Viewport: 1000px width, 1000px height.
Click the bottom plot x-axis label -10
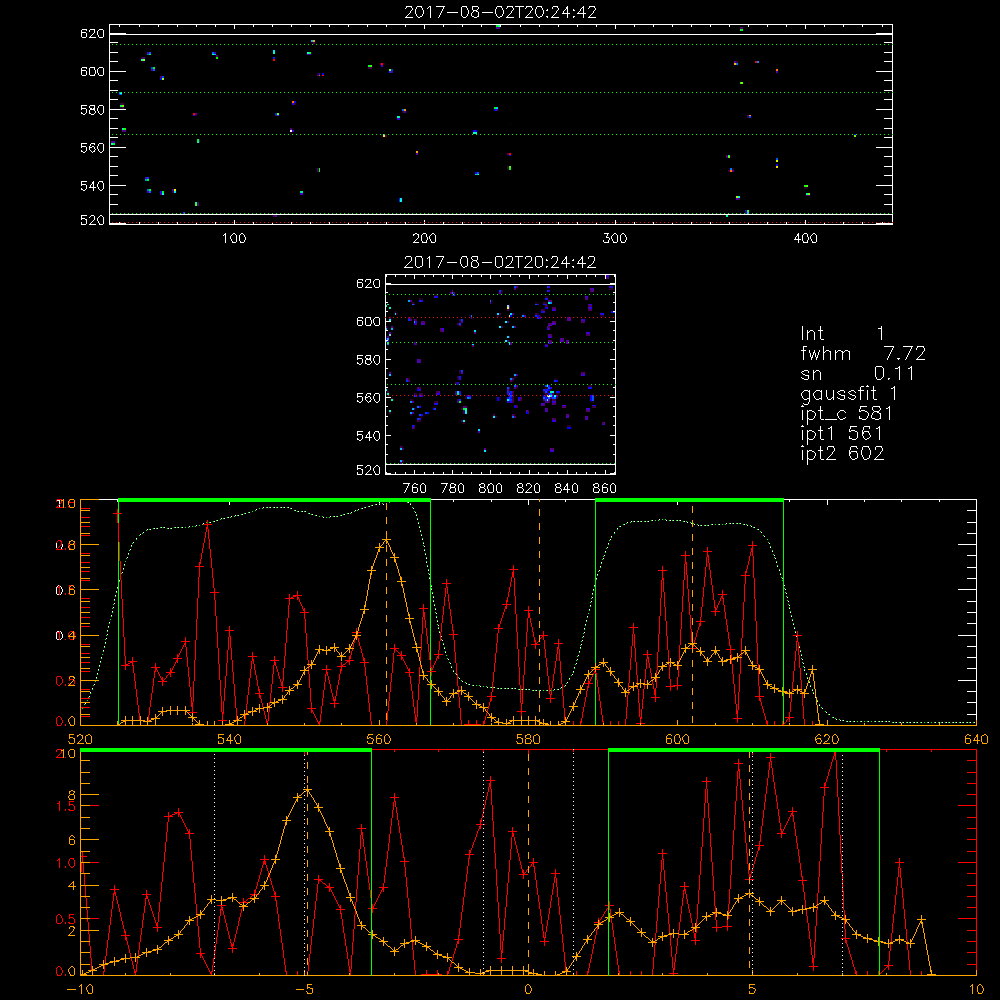(x=80, y=989)
